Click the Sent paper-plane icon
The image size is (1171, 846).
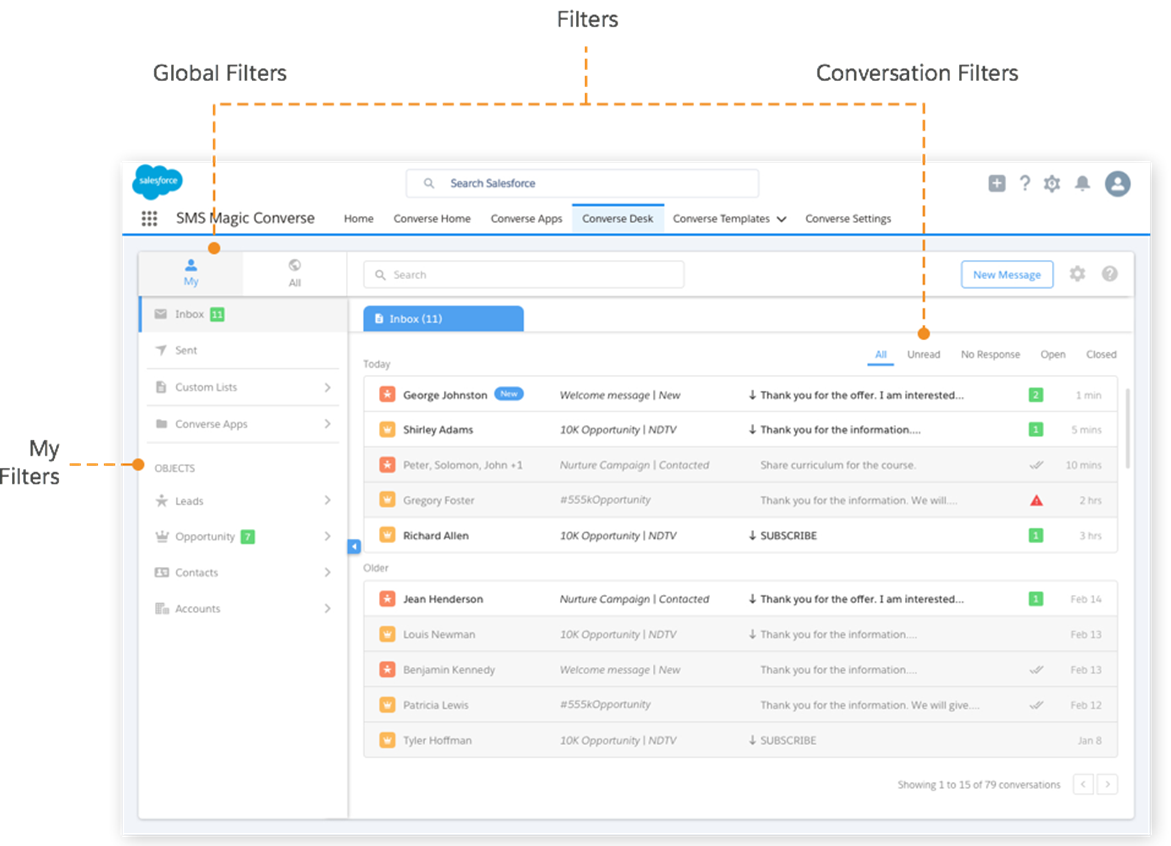(x=161, y=350)
